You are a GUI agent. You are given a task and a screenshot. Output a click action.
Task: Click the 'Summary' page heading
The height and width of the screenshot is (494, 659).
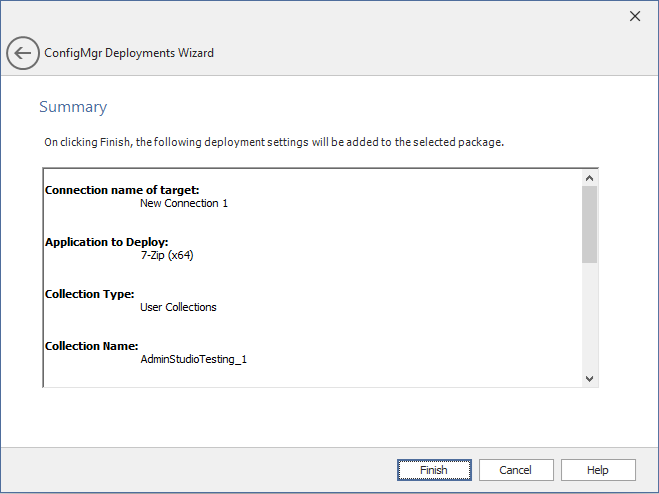[x=73, y=107]
